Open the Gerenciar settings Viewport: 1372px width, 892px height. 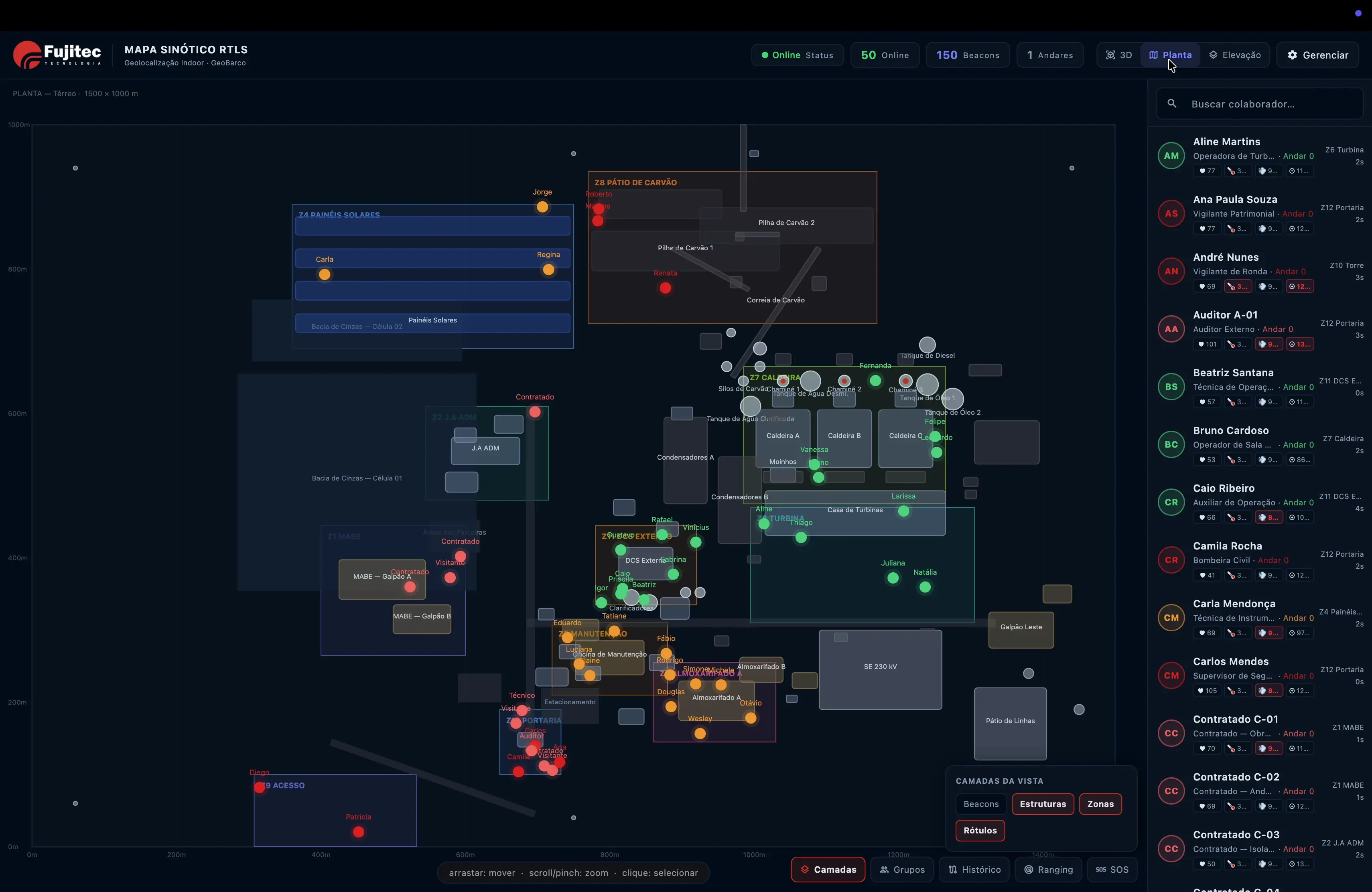point(1318,55)
